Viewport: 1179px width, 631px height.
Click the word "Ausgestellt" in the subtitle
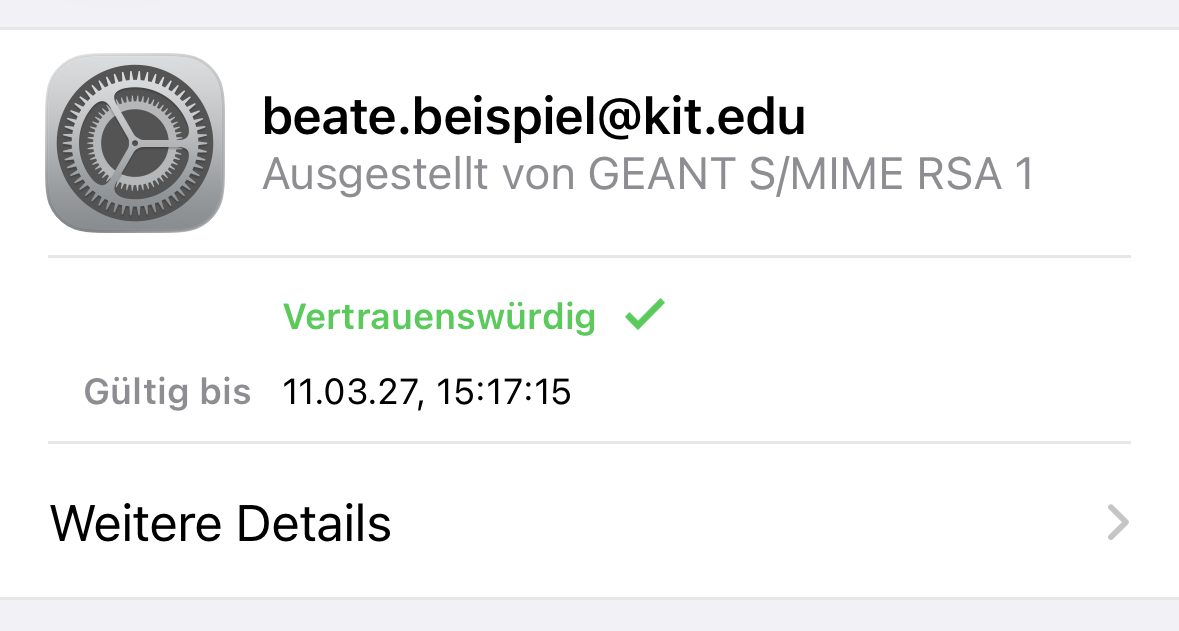coord(375,175)
